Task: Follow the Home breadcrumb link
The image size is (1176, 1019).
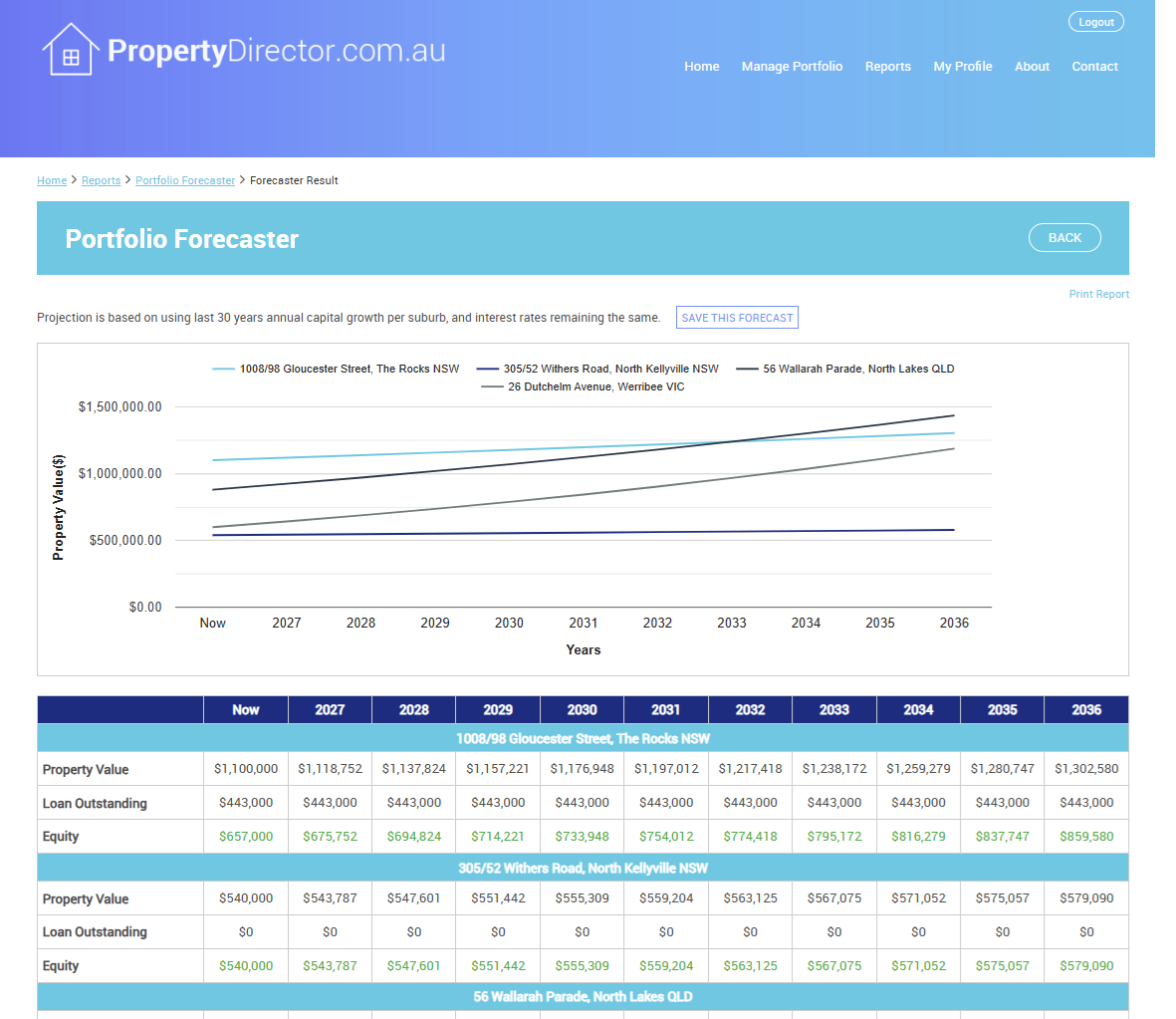Action: [x=52, y=181]
